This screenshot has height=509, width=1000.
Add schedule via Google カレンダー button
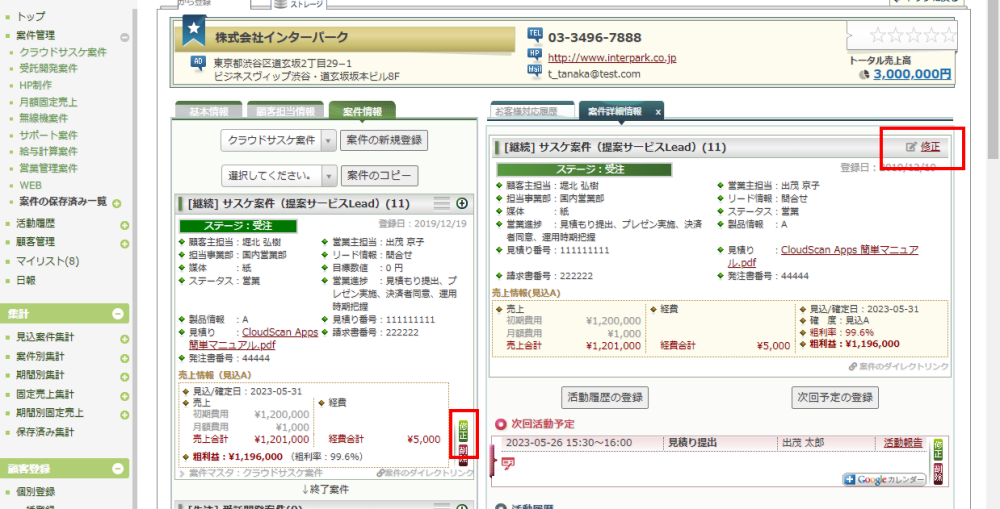point(884,479)
